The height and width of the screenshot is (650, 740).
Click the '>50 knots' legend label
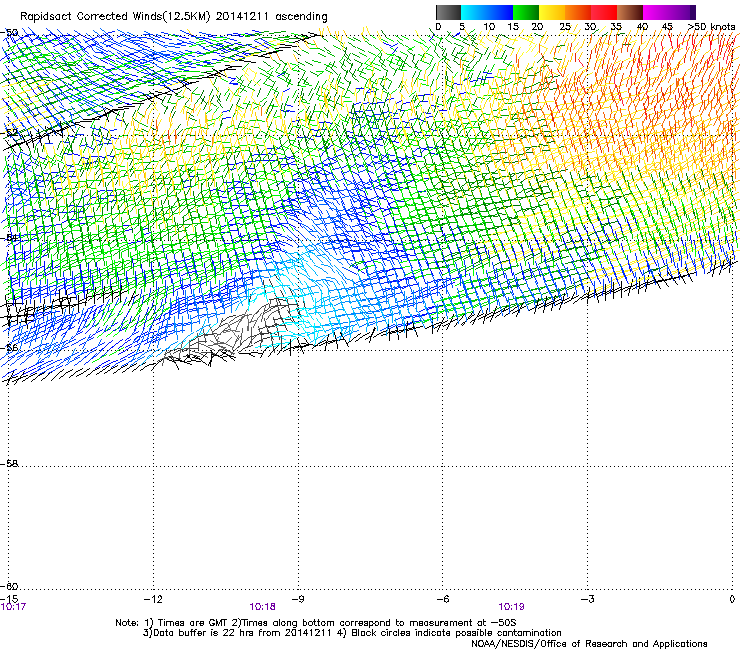click(711, 26)
